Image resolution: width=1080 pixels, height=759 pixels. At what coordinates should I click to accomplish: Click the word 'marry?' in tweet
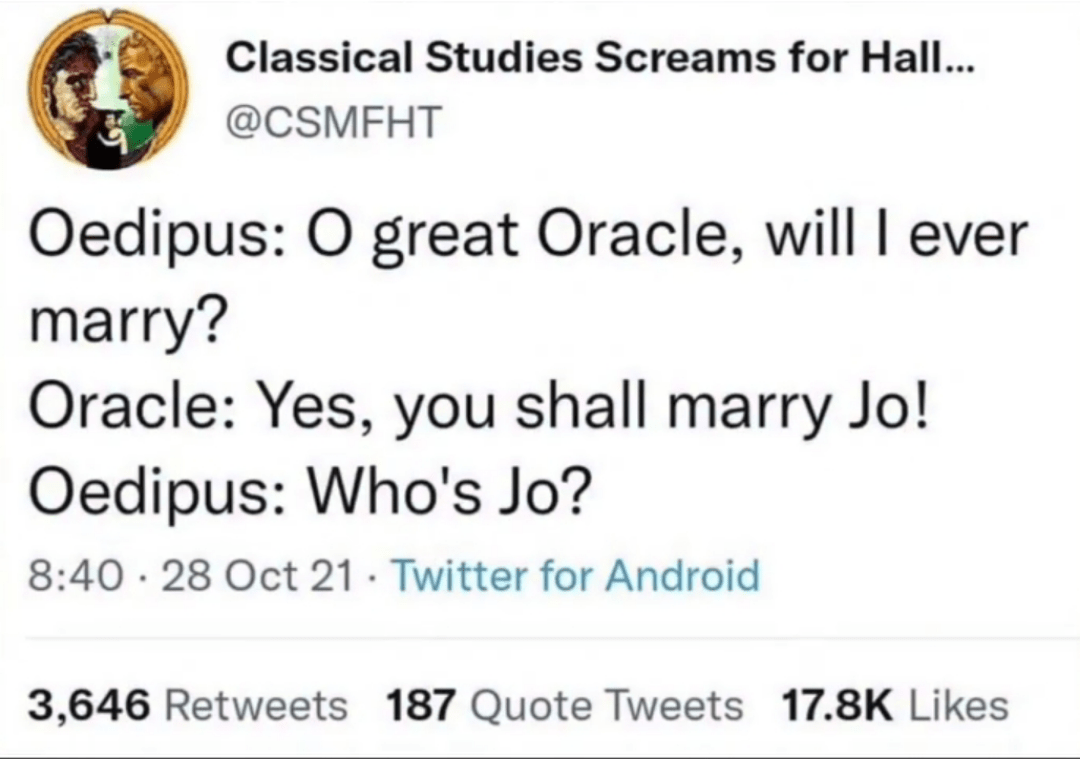(125, 322)
